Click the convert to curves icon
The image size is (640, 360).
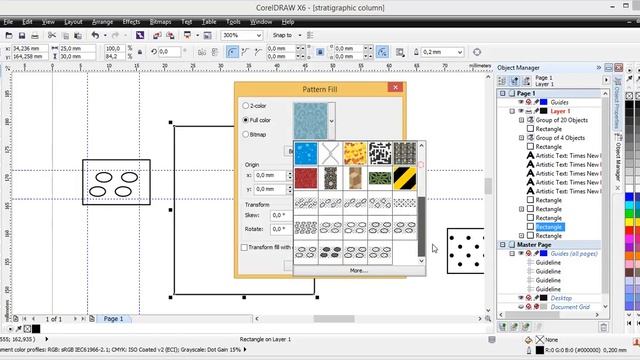click(x=477, y=52)
